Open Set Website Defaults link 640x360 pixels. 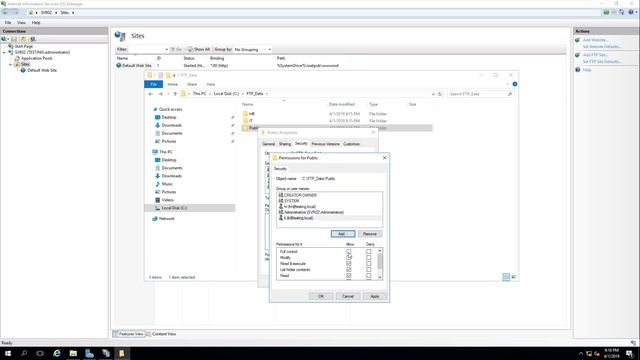[x=602, y=47]
